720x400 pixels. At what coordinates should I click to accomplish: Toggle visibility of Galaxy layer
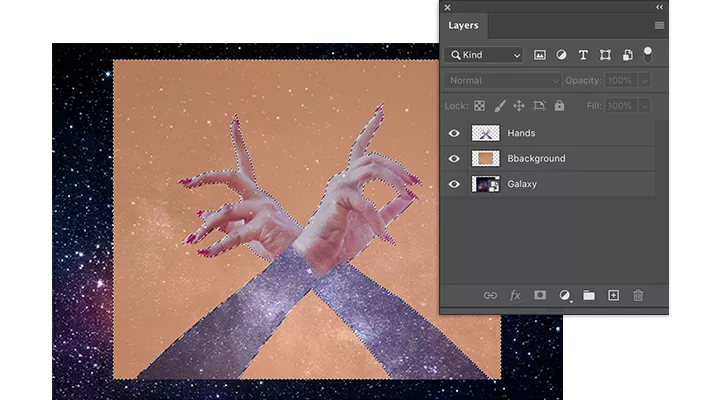[x=454, y=184]
